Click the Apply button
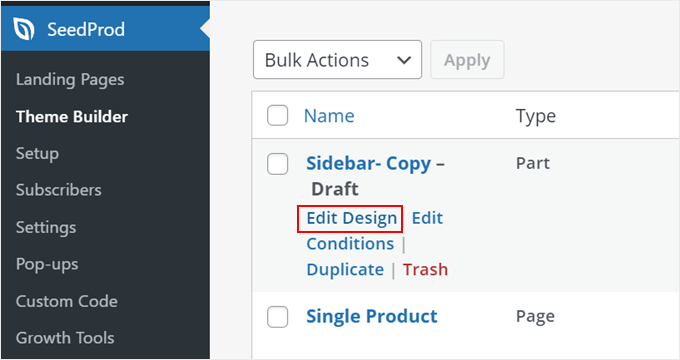 (467, 60)
